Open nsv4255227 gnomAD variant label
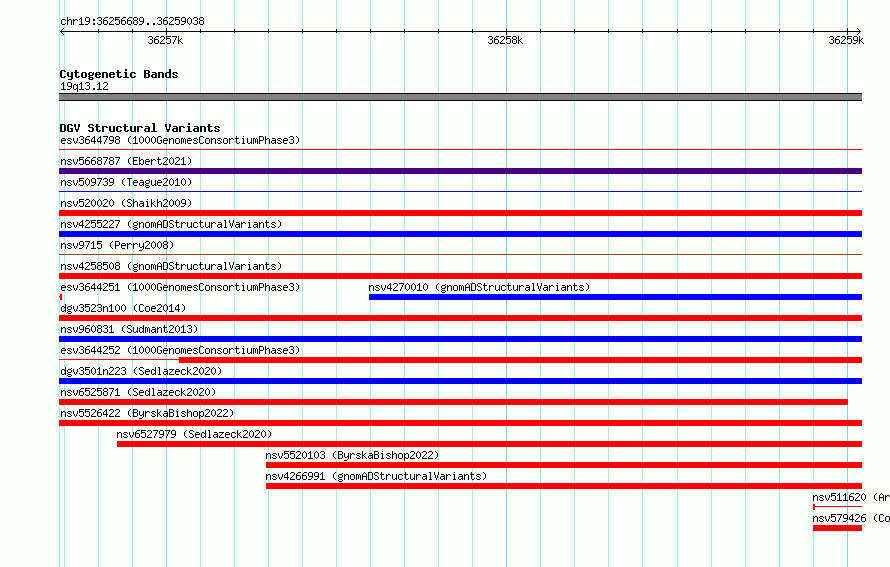 (171, 224)
